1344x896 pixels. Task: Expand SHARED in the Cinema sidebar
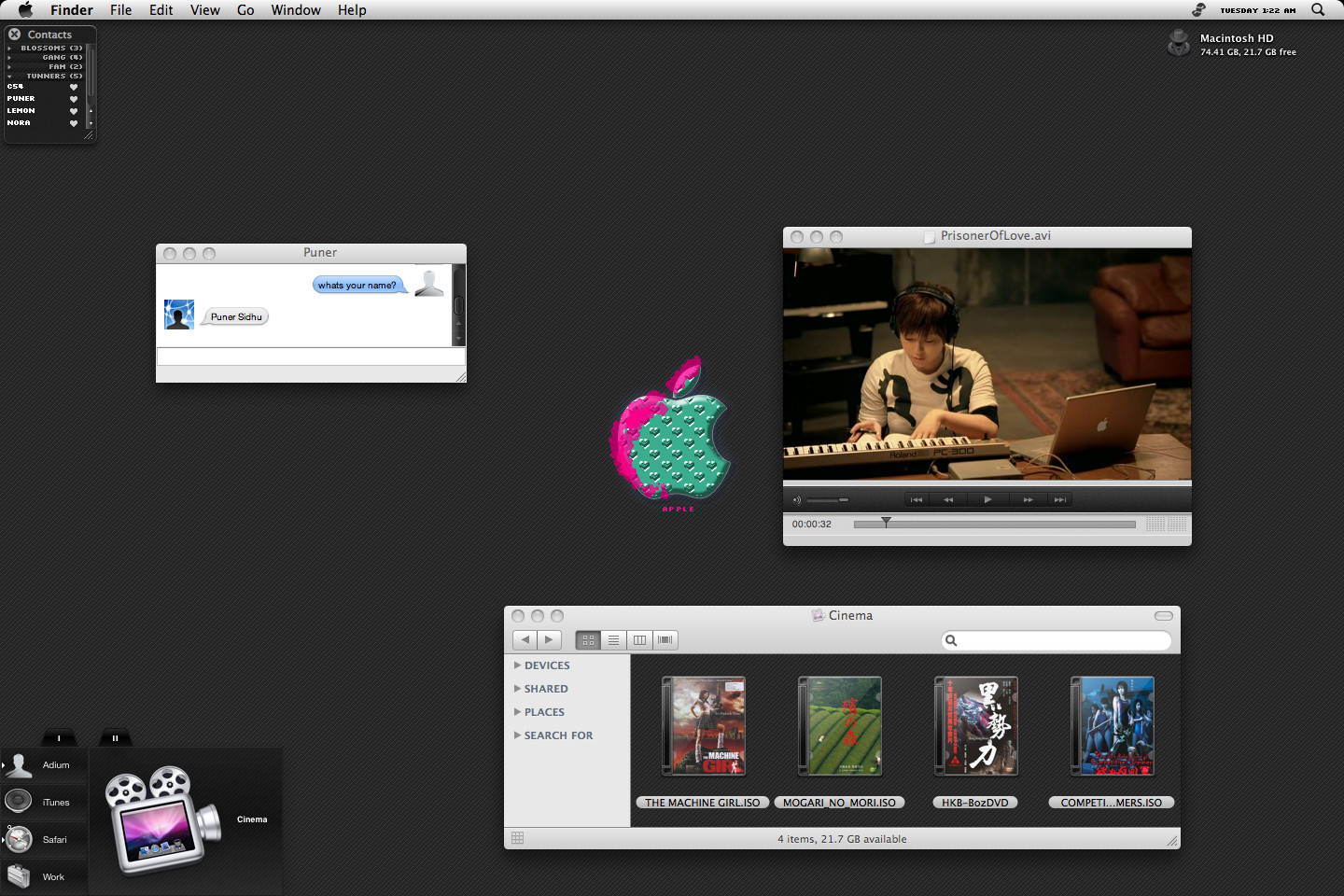[517, 689]
